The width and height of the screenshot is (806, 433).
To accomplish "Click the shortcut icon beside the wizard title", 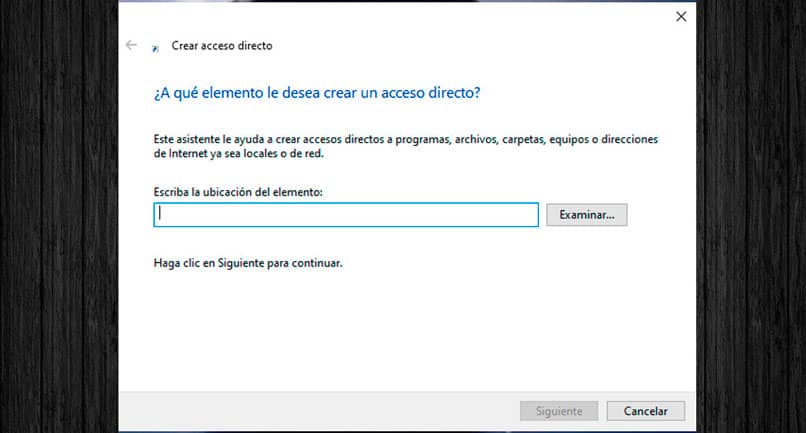I will 154,46.
